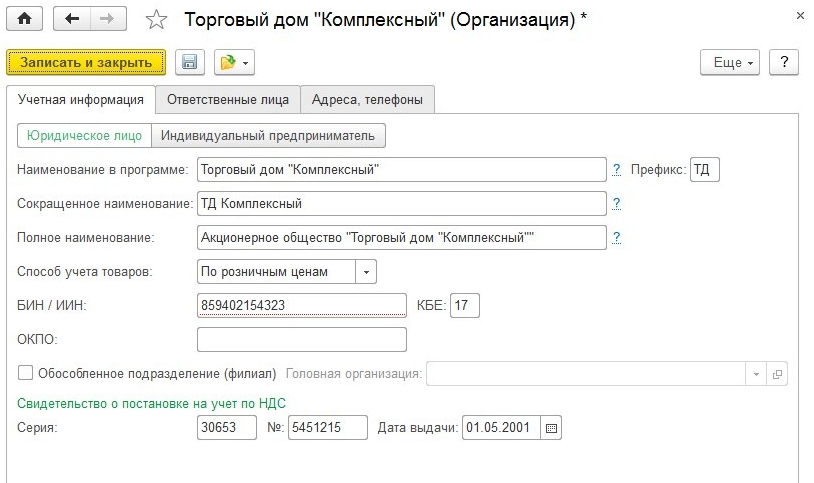Viewport: 814px width, 483px height.
Task: Click the help question mark button
Action: pos(784,62)
